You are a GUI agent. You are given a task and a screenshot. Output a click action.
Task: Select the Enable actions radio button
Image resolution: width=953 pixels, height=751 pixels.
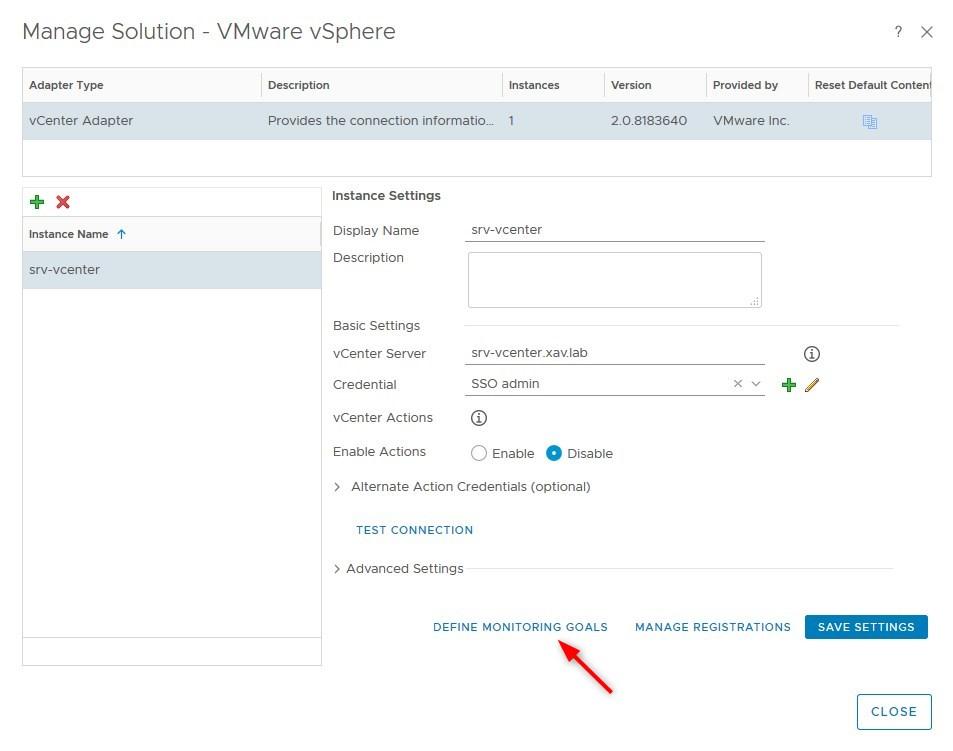tap(478, 453)
